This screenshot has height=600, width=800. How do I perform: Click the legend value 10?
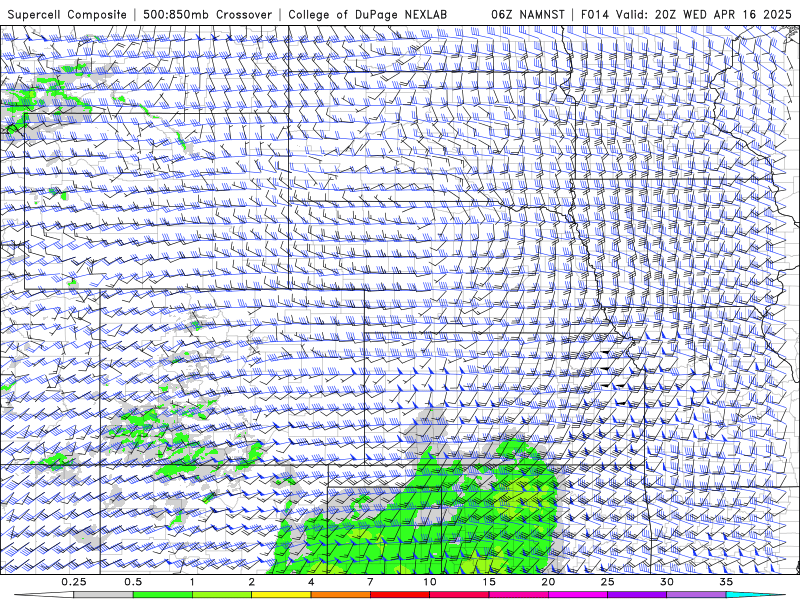point(430,582)
